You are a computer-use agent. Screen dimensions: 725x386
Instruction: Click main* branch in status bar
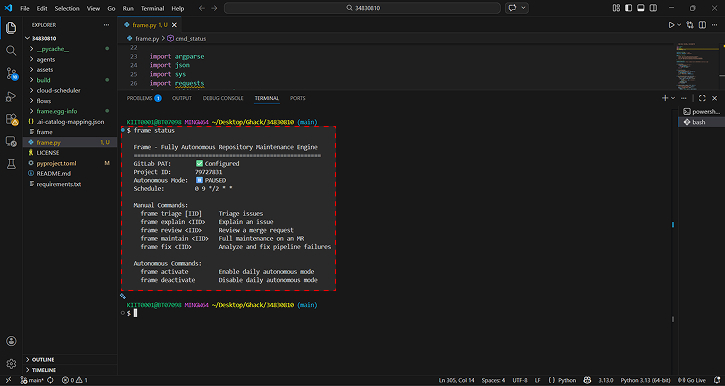pos(31,380)
